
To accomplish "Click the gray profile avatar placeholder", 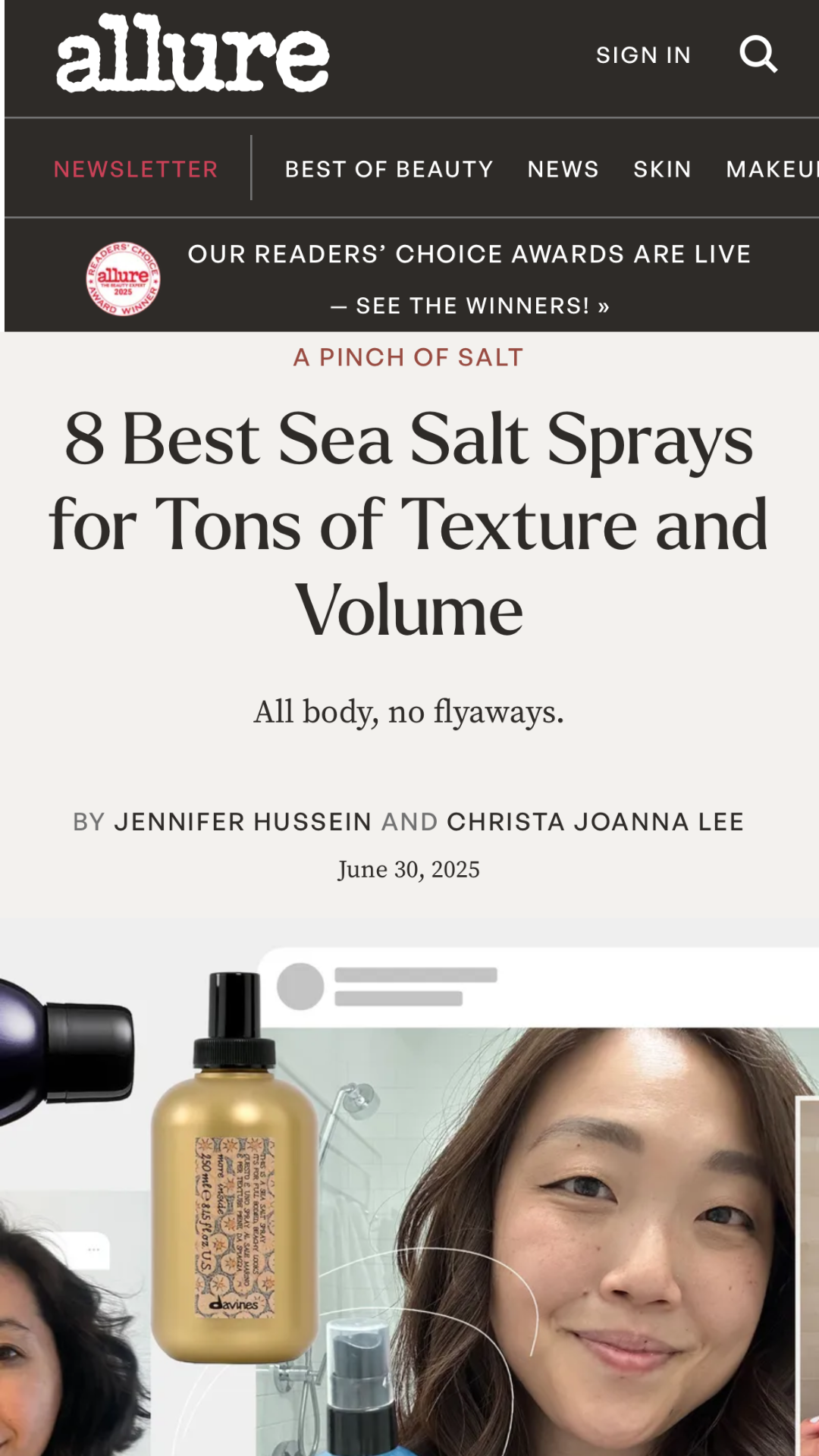I will 300,987.
